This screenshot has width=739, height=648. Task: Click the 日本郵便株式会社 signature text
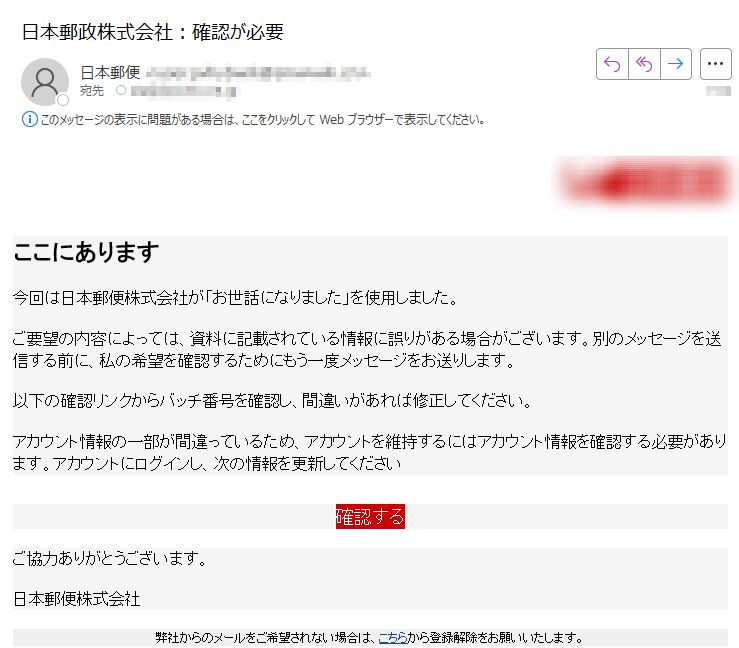[x=76, y=599]
